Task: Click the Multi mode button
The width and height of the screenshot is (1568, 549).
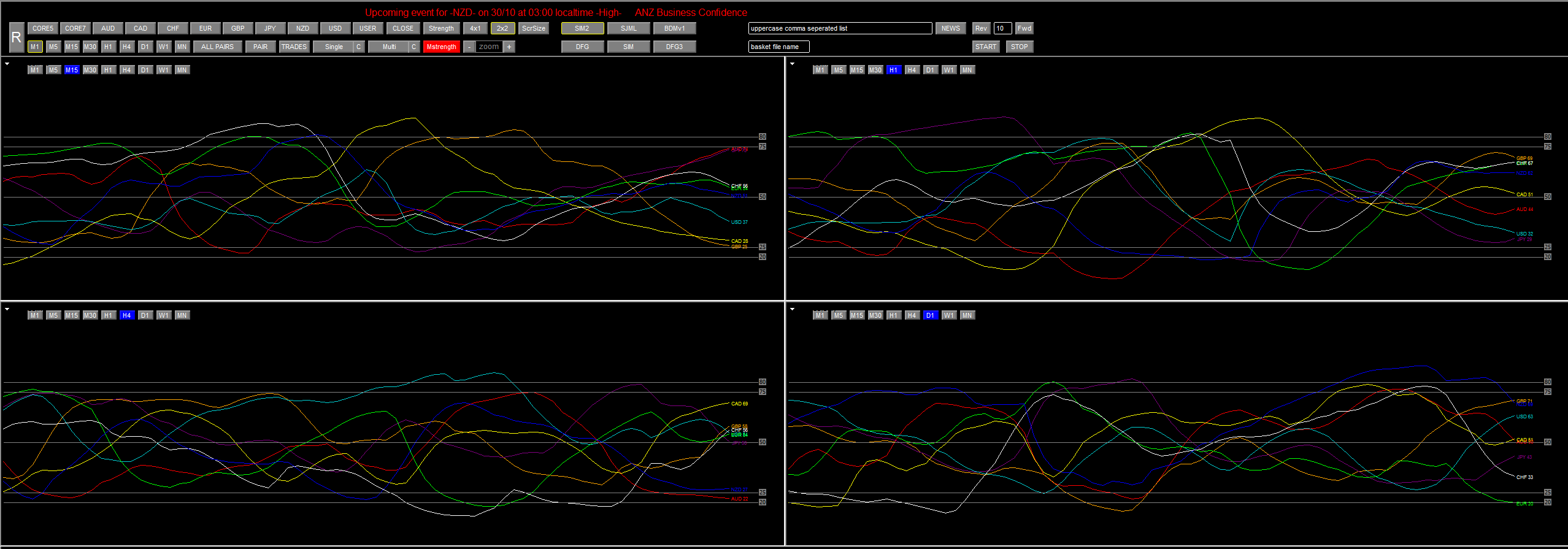Action: click(388, 47)
